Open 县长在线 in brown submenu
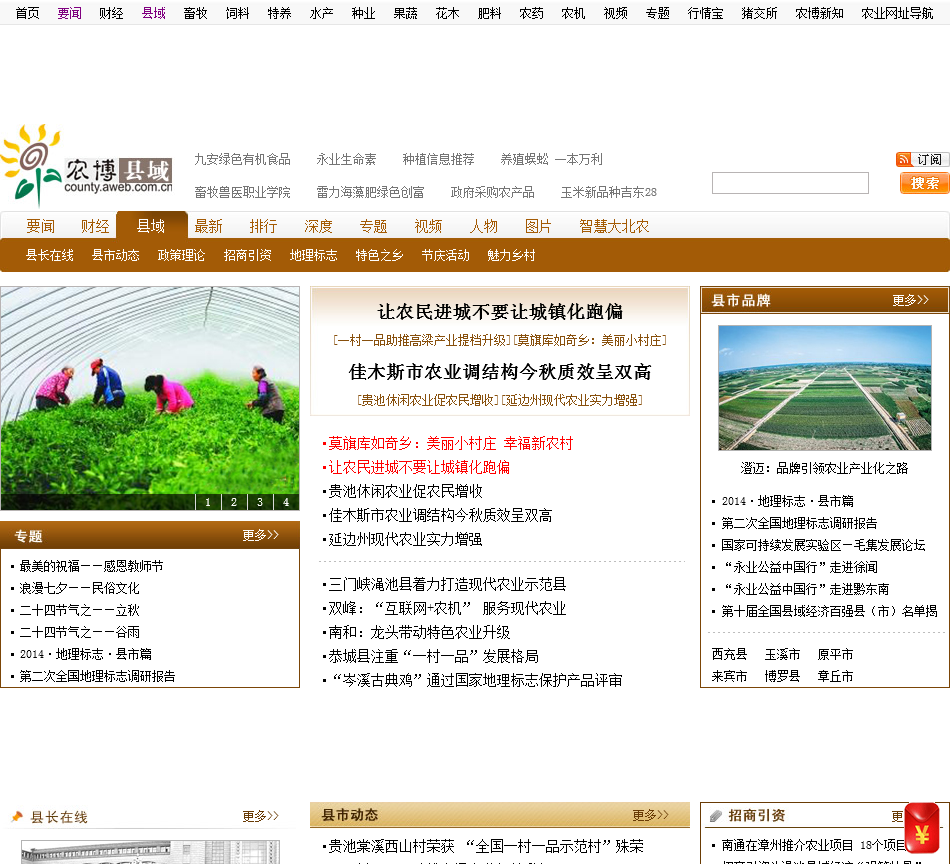The image size is (950, 864). tap(49, 255)
